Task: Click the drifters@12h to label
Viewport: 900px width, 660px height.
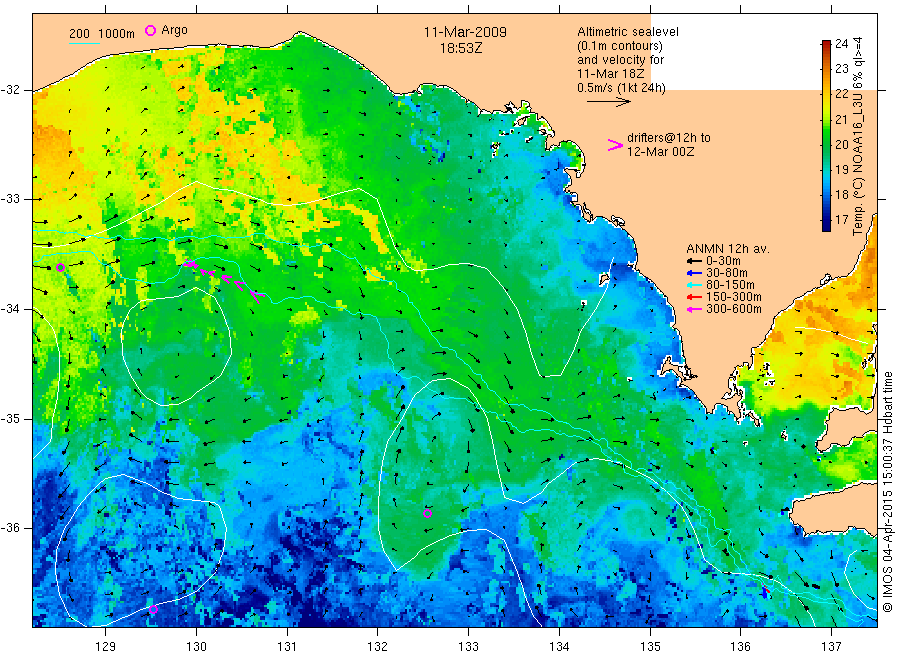Action: pos(668,138)
